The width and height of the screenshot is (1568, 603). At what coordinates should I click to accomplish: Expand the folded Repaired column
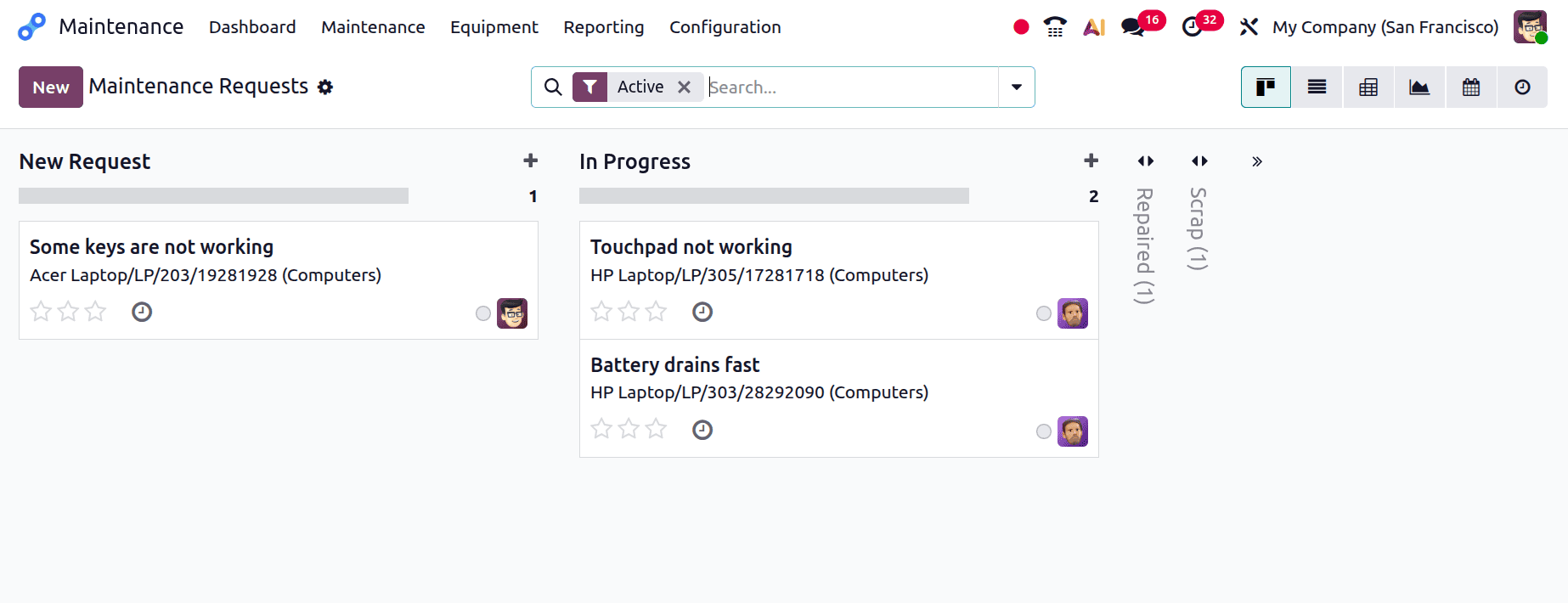(1146, 161)
